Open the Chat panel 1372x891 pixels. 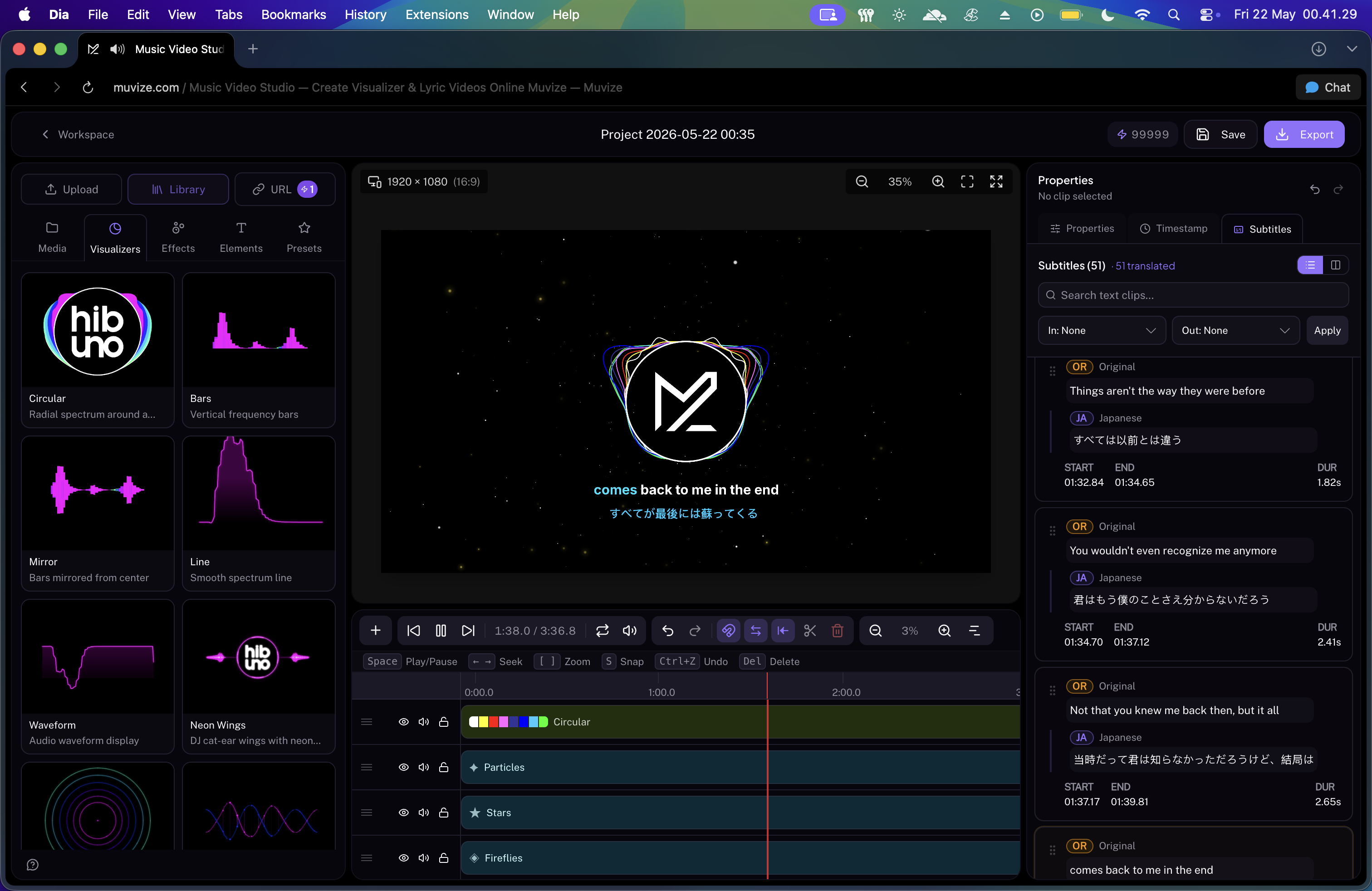point(1328,88)
